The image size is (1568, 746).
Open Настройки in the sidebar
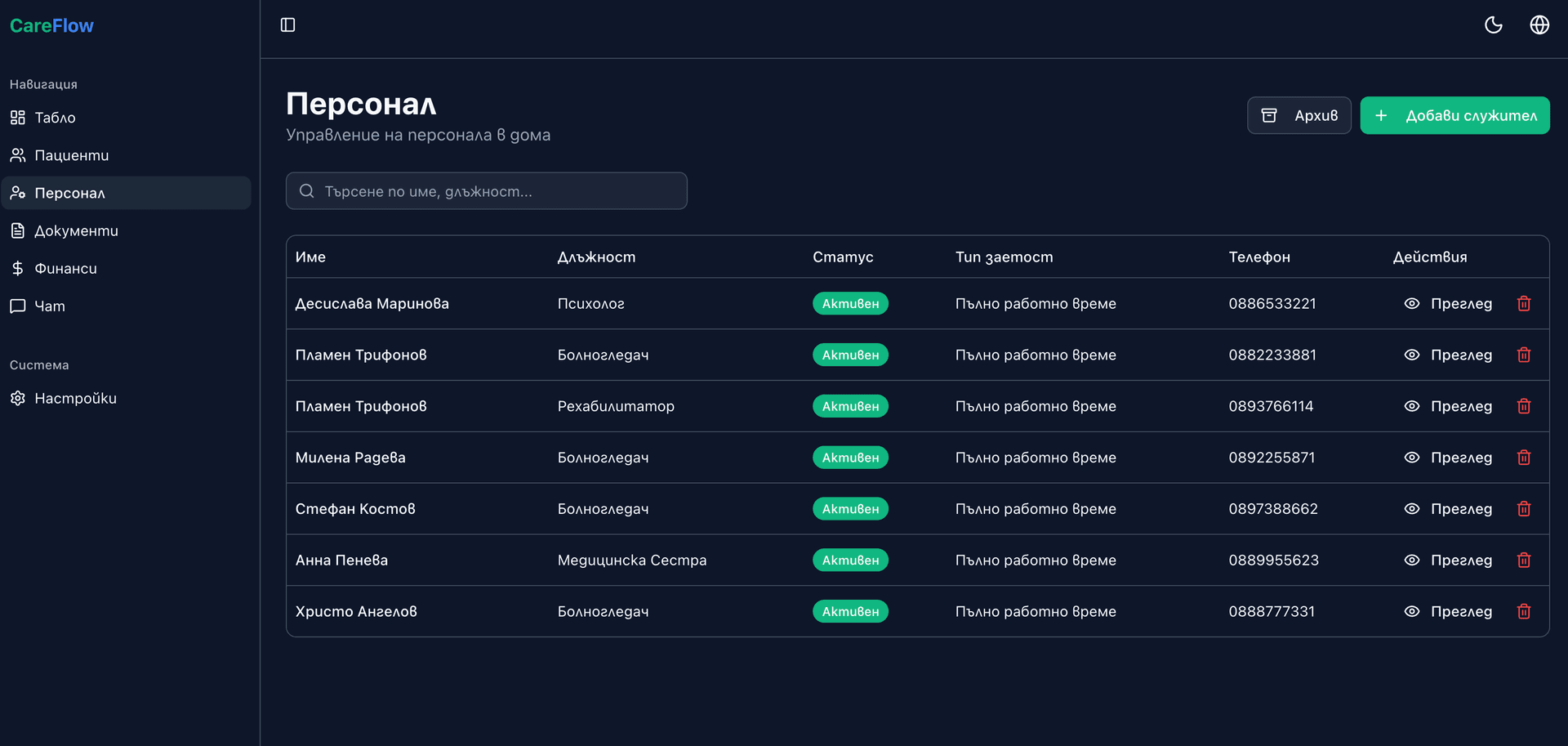click(75, 399)
